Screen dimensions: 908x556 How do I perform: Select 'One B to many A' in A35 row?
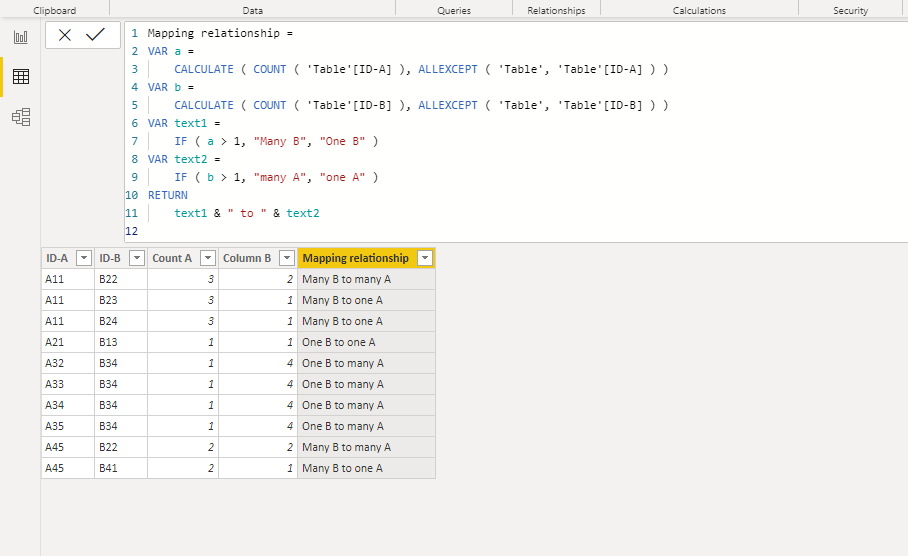pos(367,426)
